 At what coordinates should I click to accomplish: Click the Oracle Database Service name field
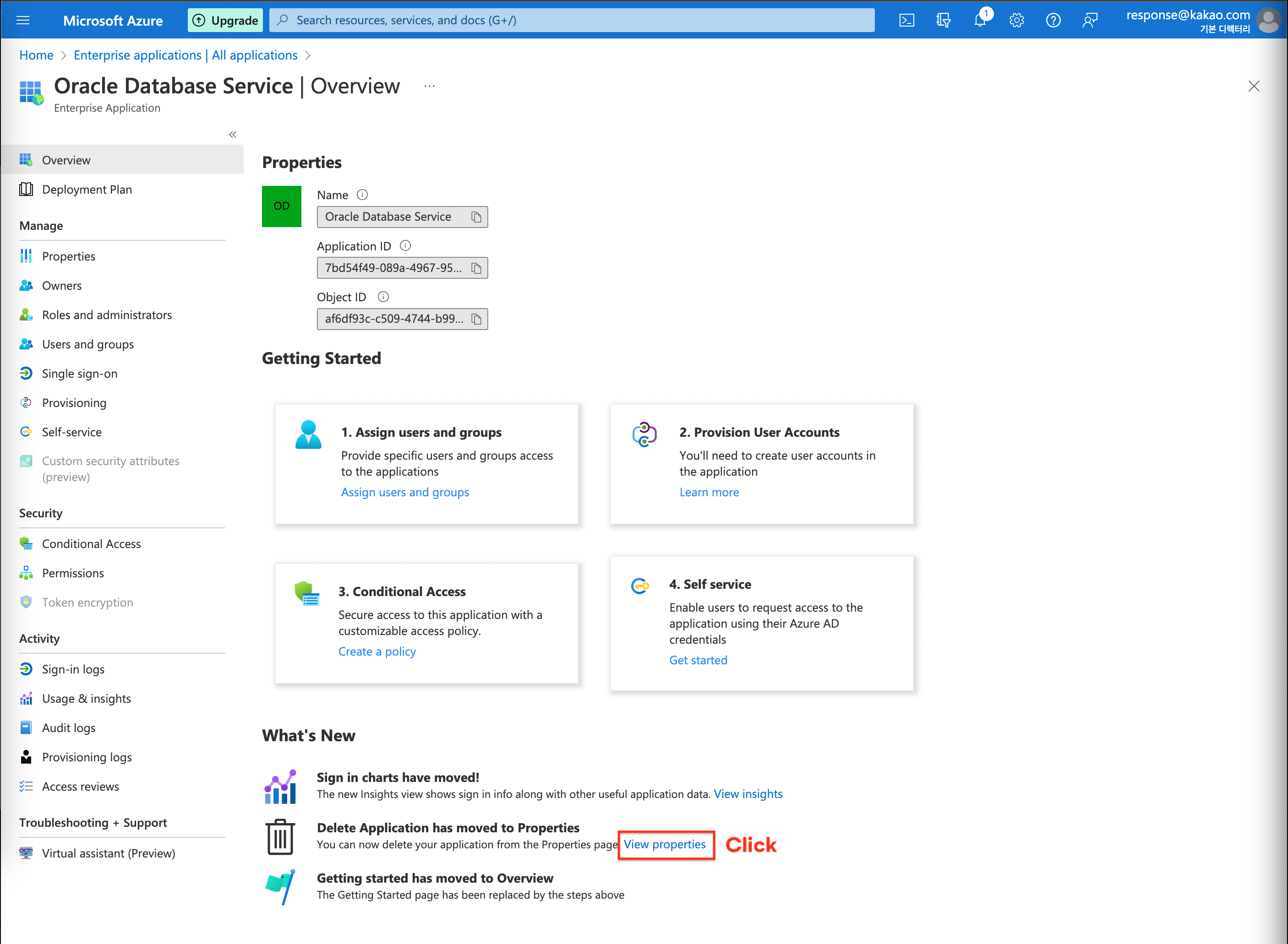[x=403, y=217]
